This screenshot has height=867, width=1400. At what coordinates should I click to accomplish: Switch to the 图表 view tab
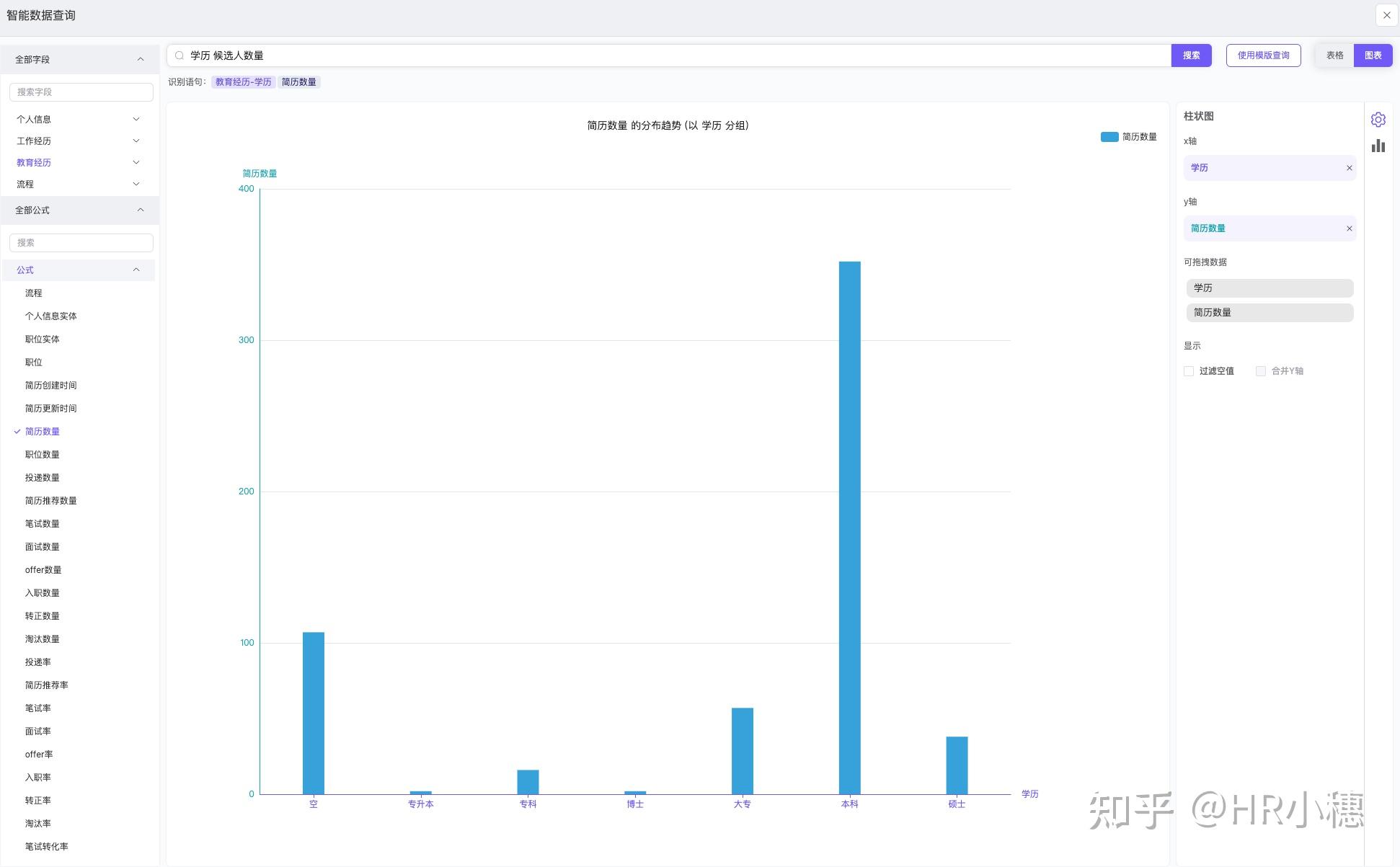click(x=1373, y=55)
